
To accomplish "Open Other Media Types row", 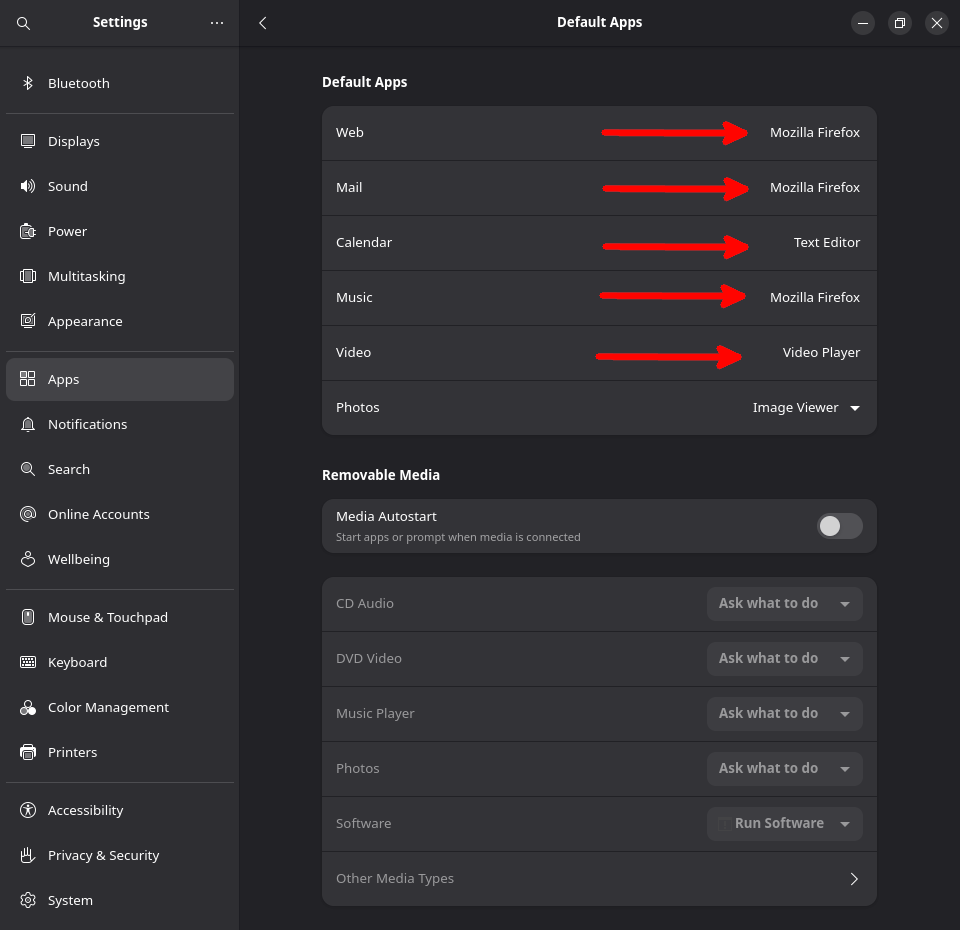I will click(x=599, y=879).
